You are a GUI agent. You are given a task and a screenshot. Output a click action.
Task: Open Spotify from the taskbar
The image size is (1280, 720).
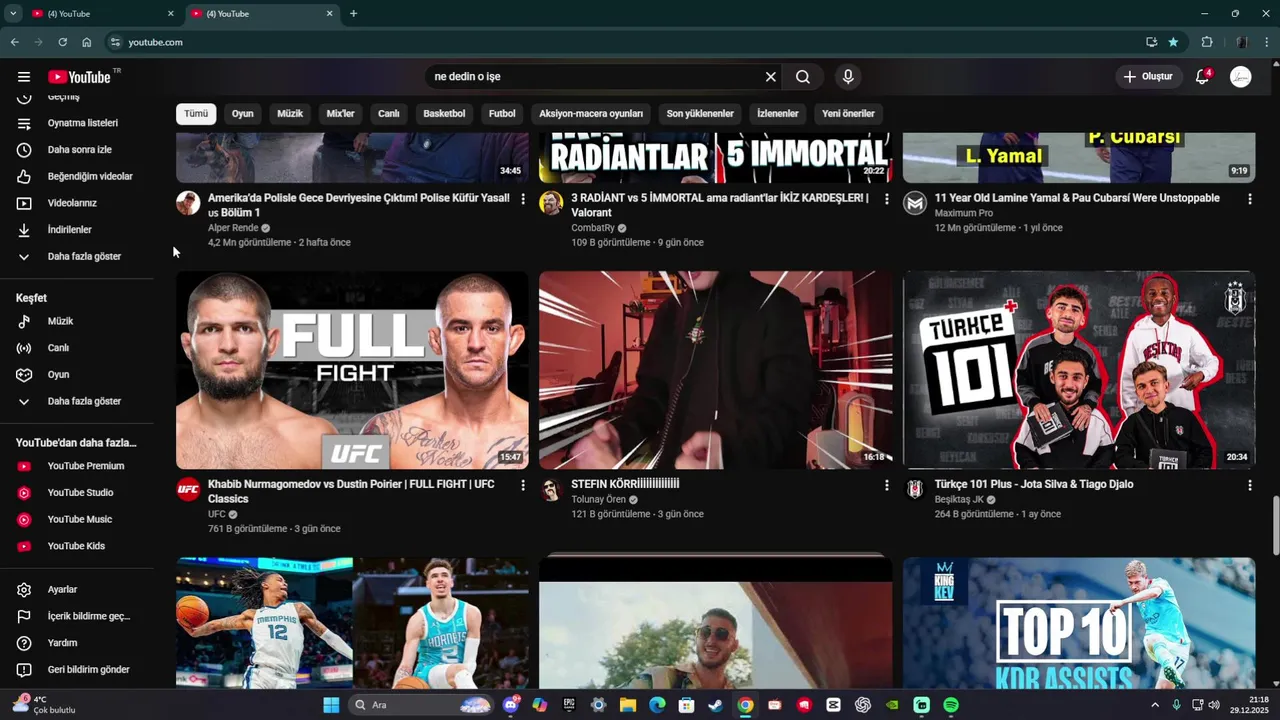951,705
